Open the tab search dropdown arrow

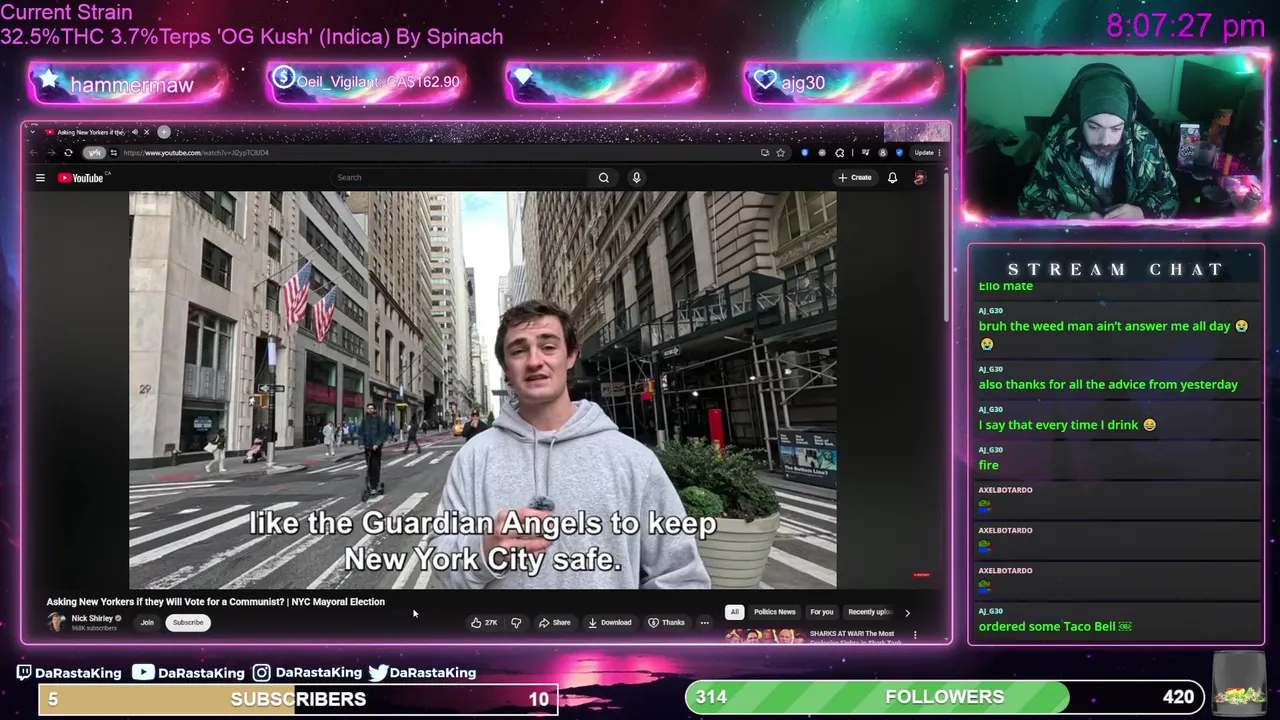coord(32,132)
